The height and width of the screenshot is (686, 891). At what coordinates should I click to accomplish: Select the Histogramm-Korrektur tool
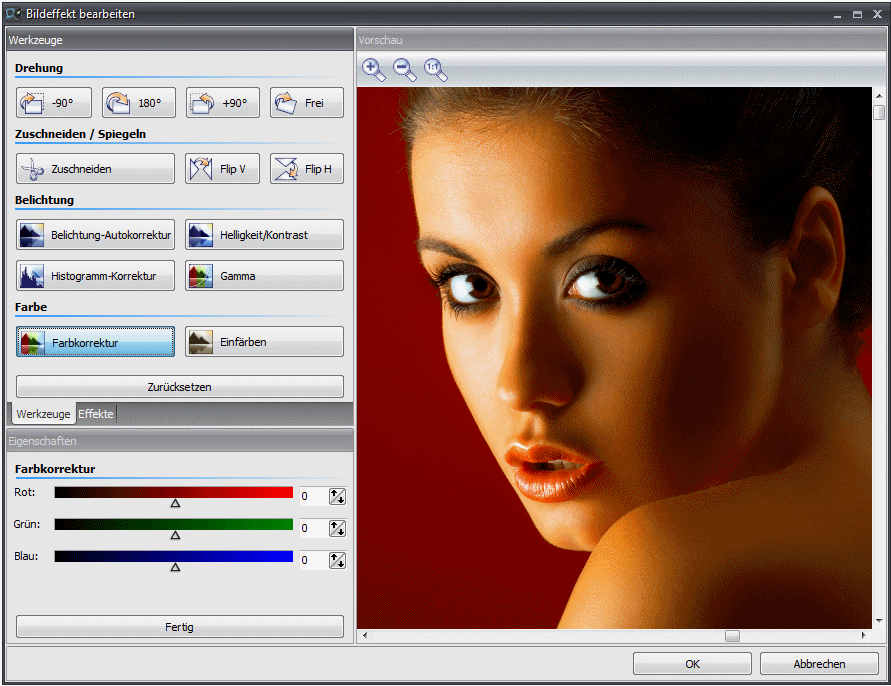[x=95, y=276]
